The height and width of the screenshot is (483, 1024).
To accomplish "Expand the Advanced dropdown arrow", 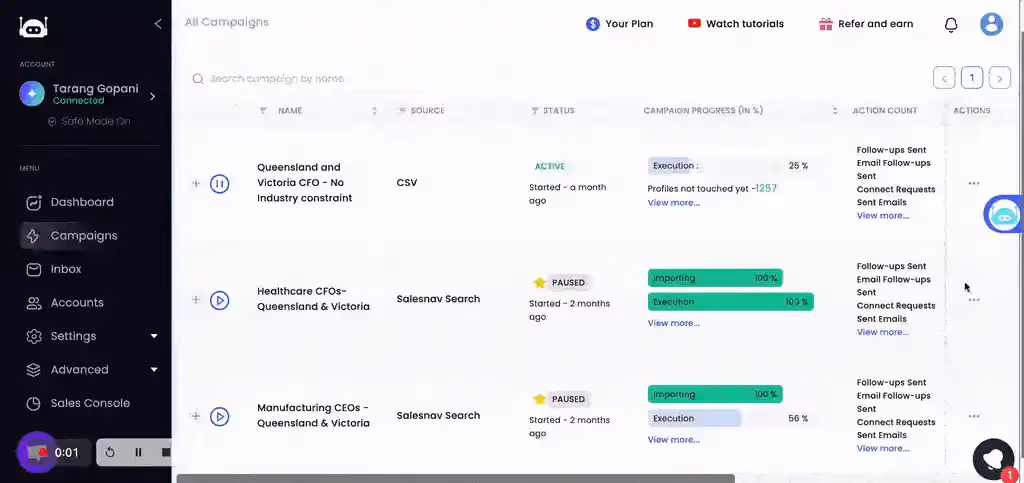I will pos(154,369).
